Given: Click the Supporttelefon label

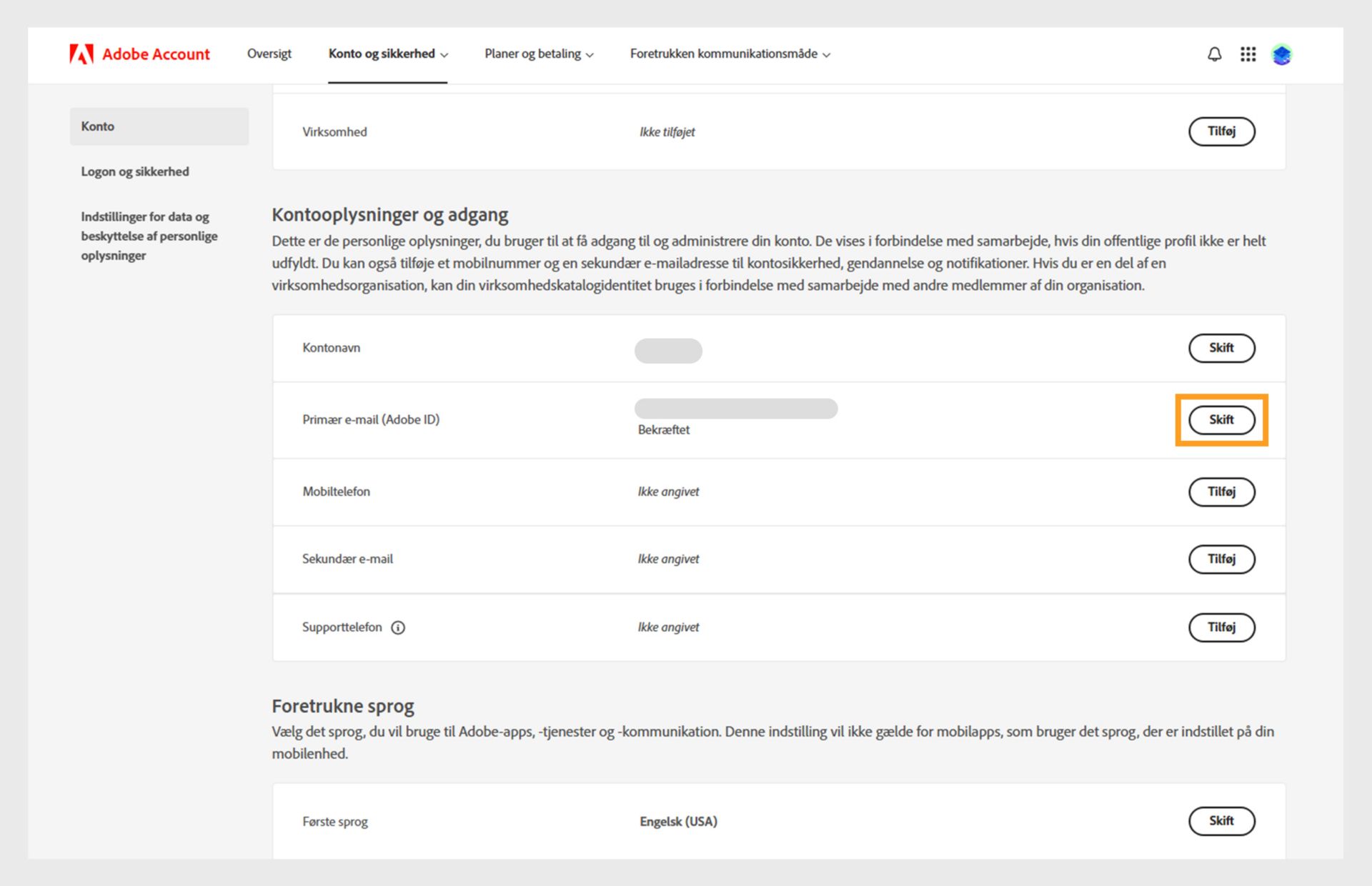Looking at the screenshot, I should pos(342,627).
